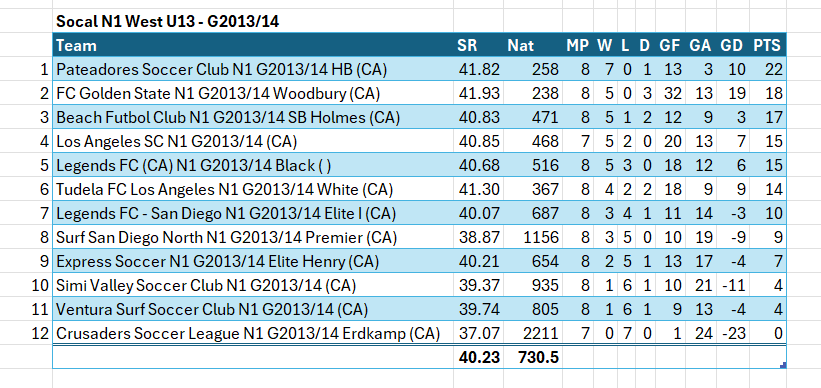Click PTS value 18 for FC Golden State
The width and height of the screenshot is (821, 388).
coord(767,93)
